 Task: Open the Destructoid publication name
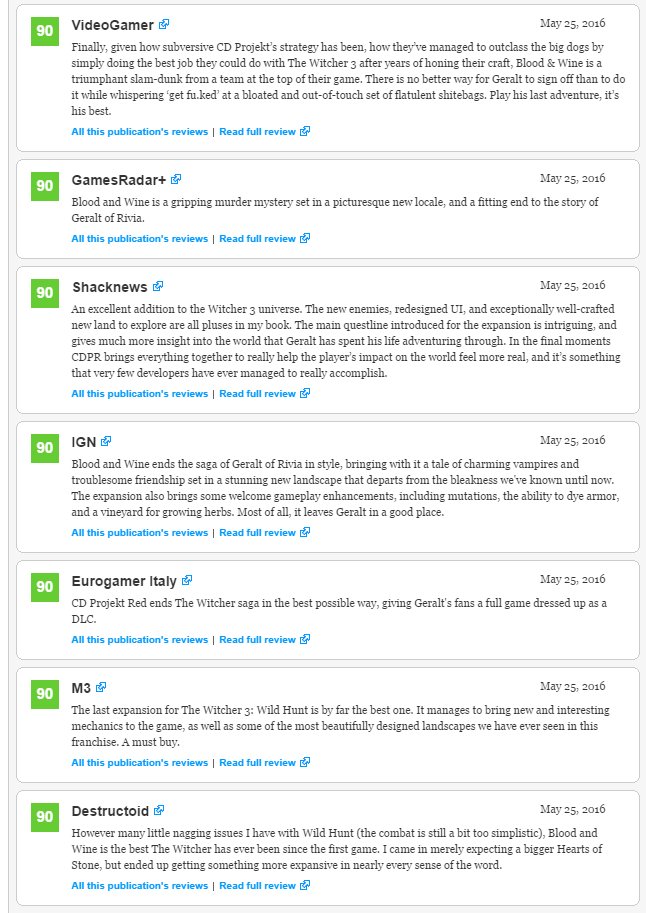tap(110, 811)
